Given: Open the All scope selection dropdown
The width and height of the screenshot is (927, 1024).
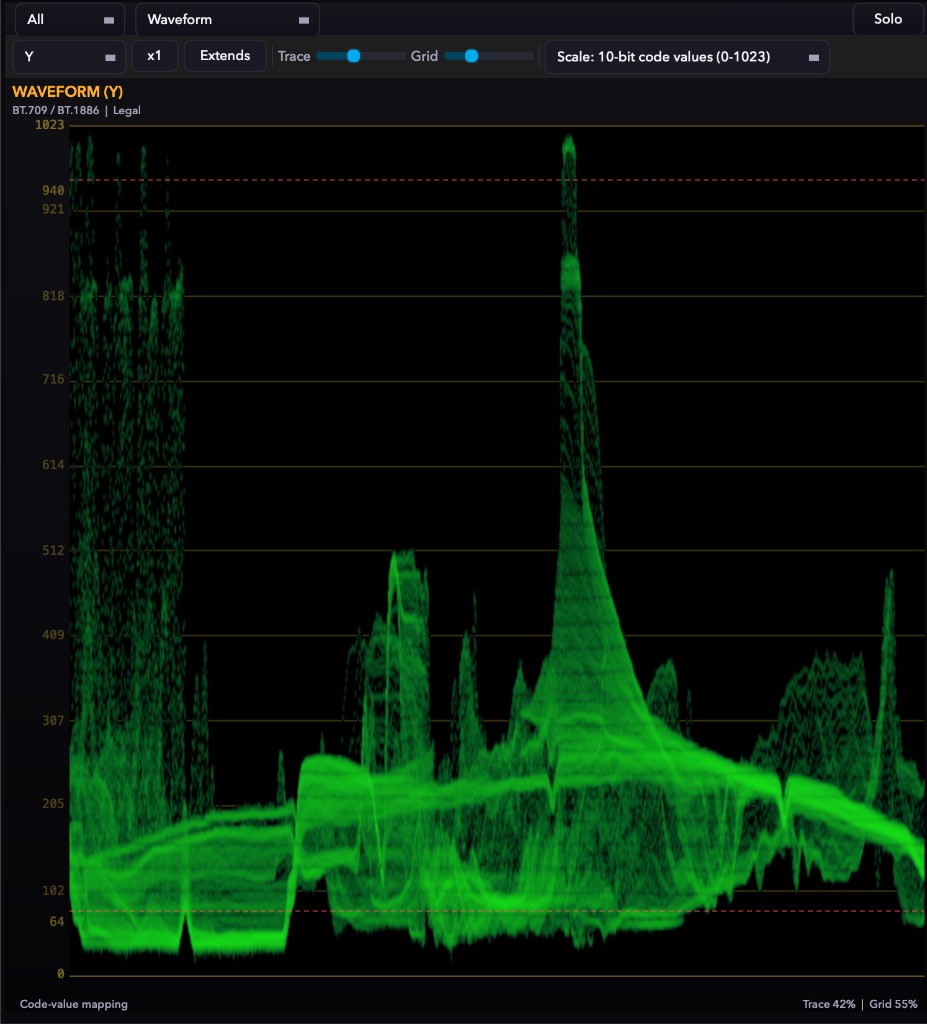Looking at the screenshot, I should (69, 20).
